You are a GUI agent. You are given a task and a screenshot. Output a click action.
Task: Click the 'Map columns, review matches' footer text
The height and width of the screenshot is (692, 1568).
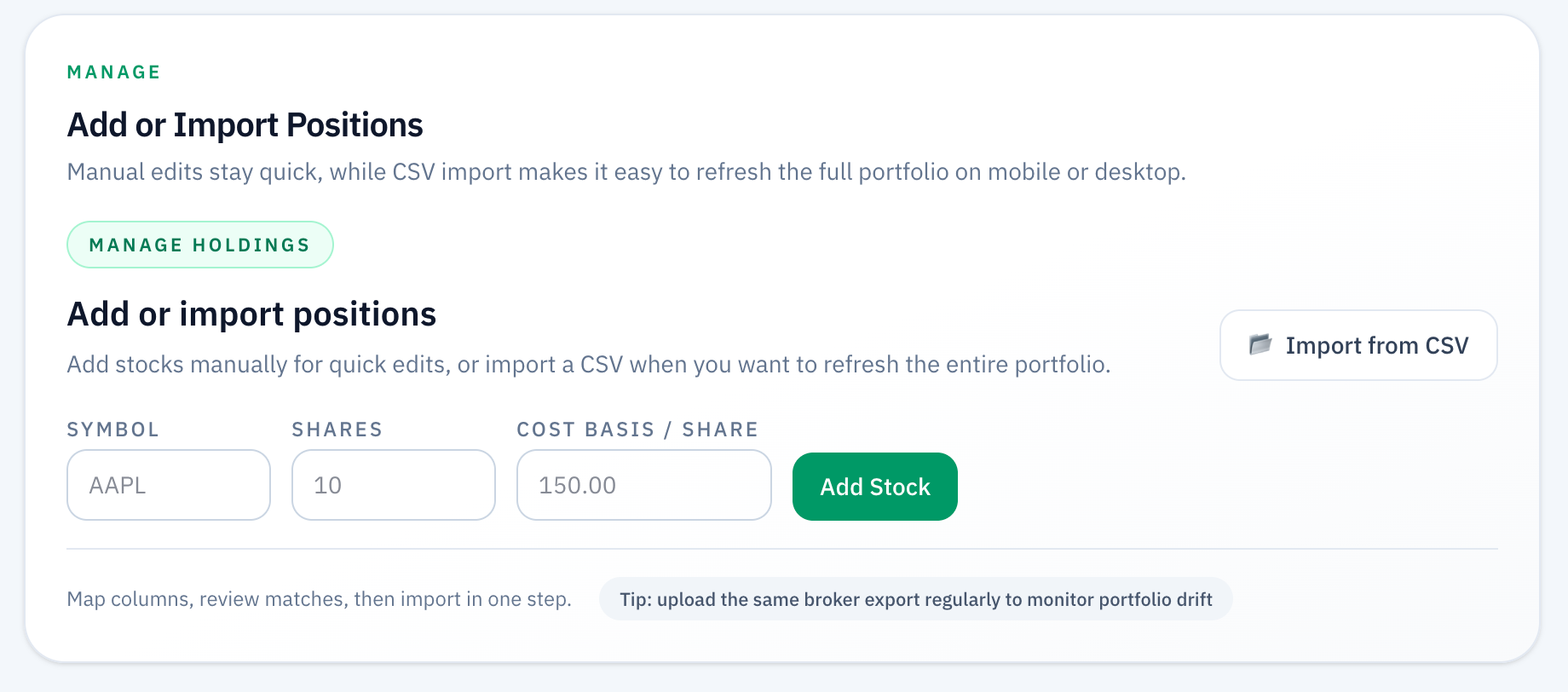(x=319, y=599)
